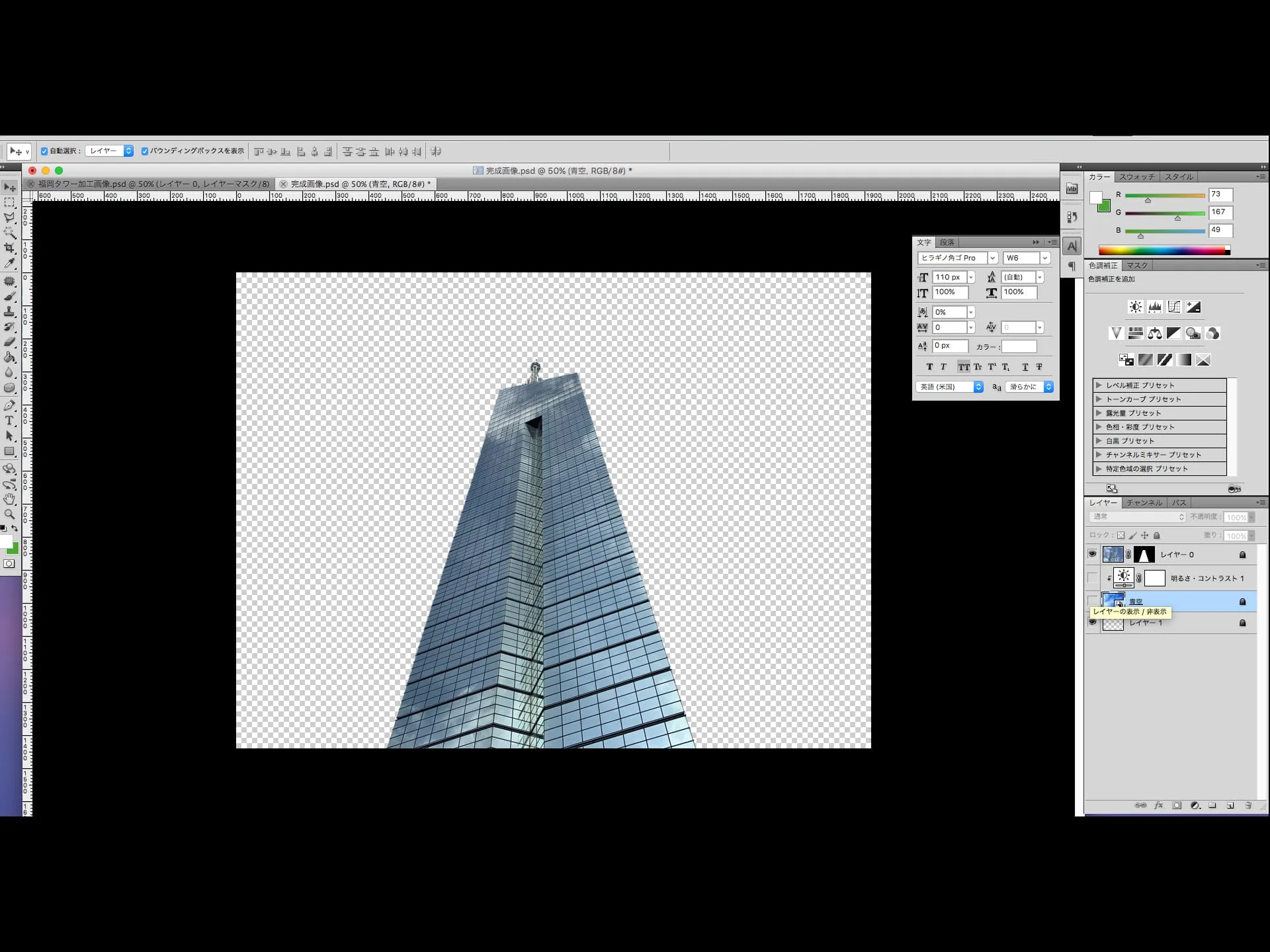Image resolution: width=1270 pixels, height=952 pixels.
Task: Open the font family ヒラギノ角ゴ Pro dropdown
Action: 992,258
